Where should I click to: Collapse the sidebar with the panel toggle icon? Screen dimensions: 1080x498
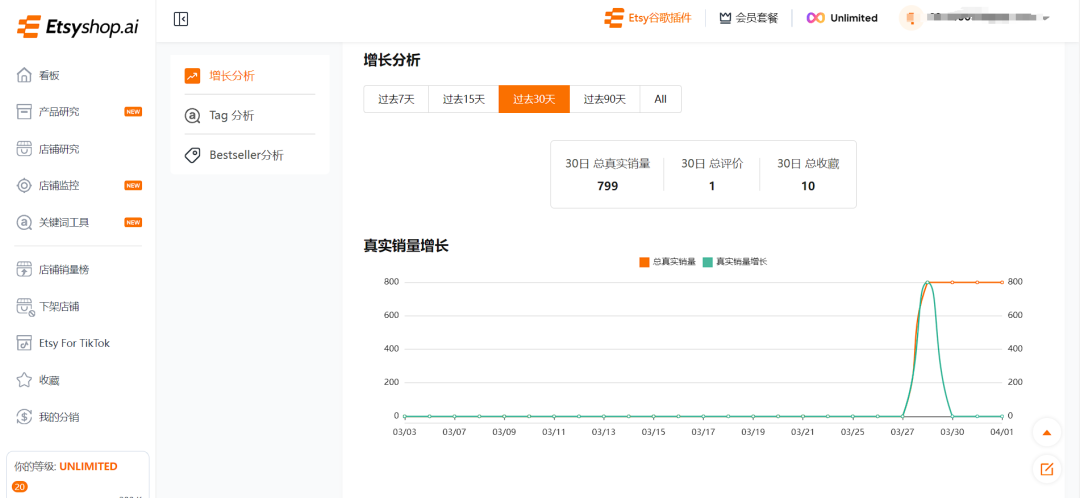click(181, 19)
